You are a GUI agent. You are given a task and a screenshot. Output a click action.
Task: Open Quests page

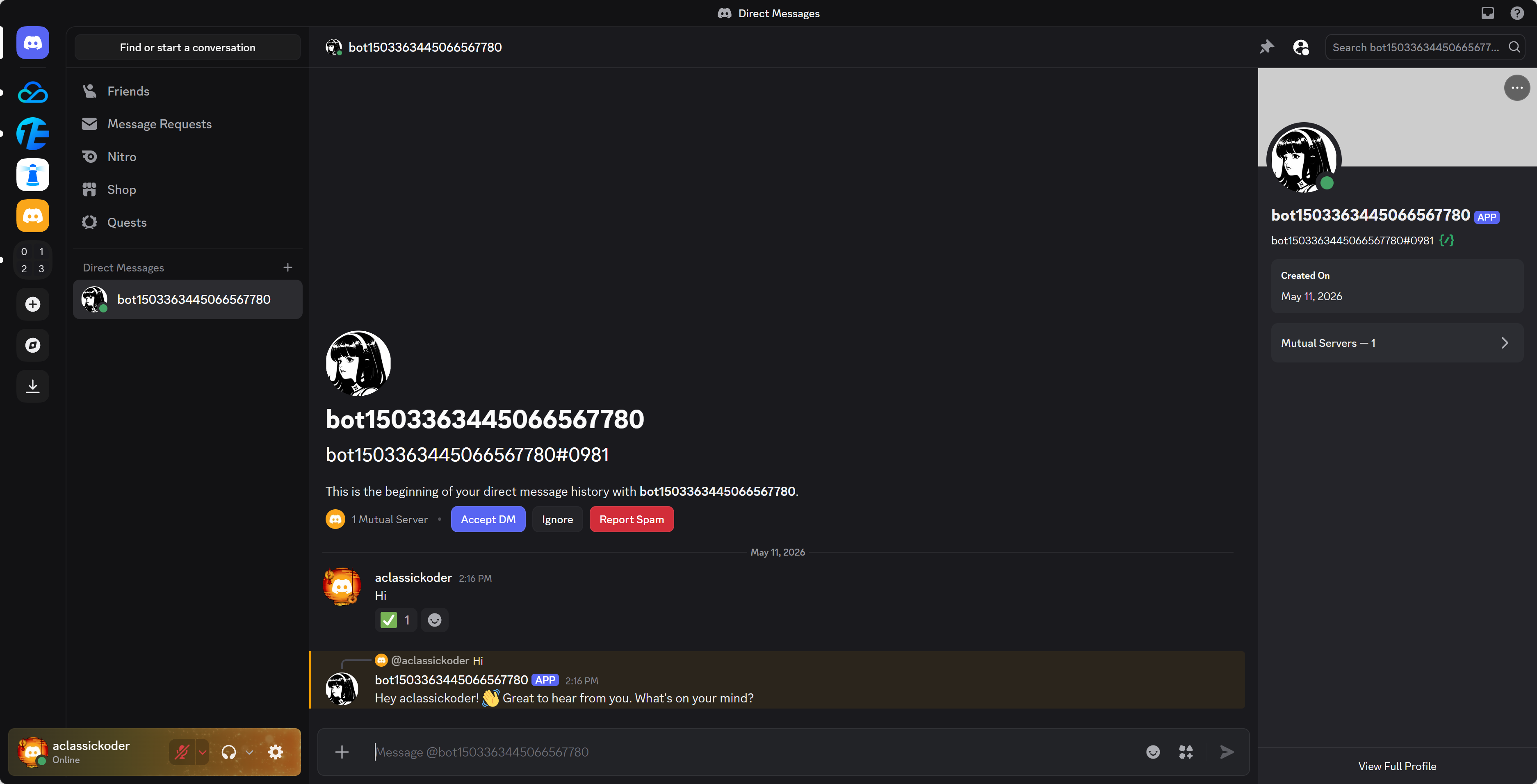coord(187,223)
